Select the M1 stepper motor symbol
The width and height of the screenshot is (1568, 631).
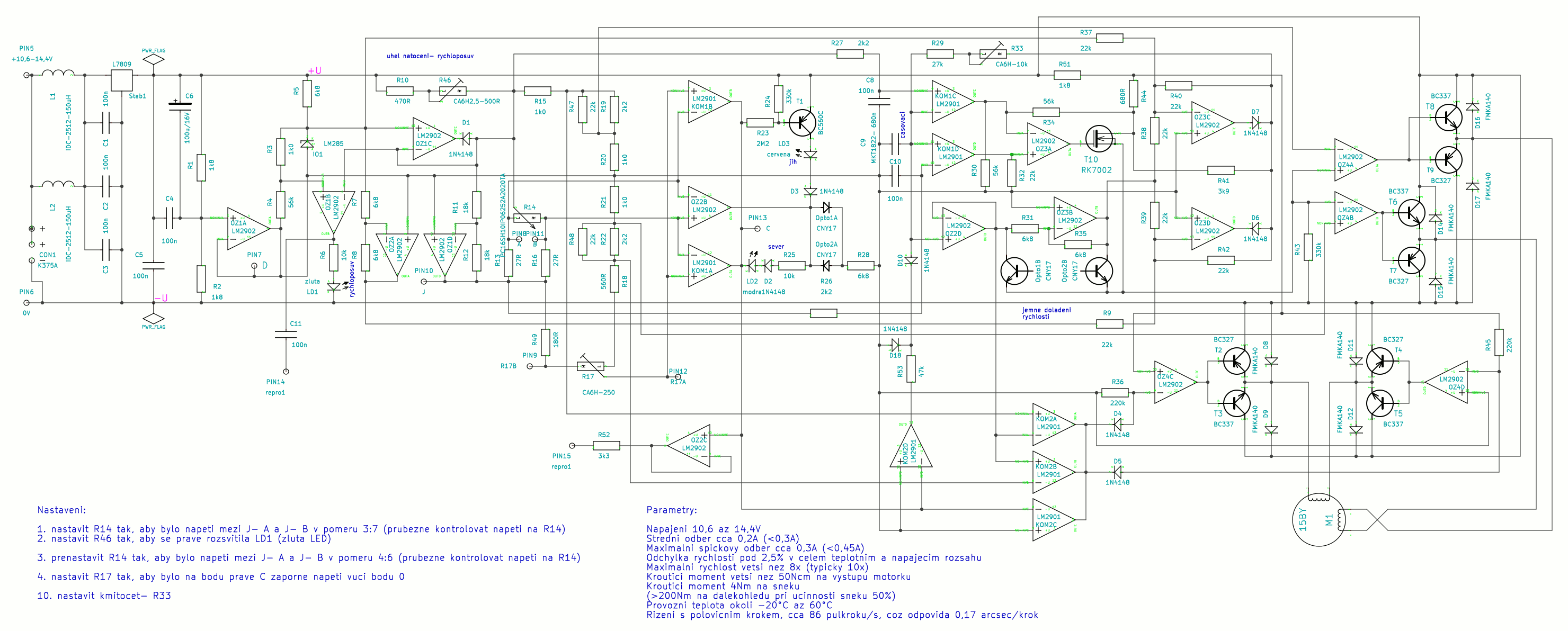coord(1319,520)
